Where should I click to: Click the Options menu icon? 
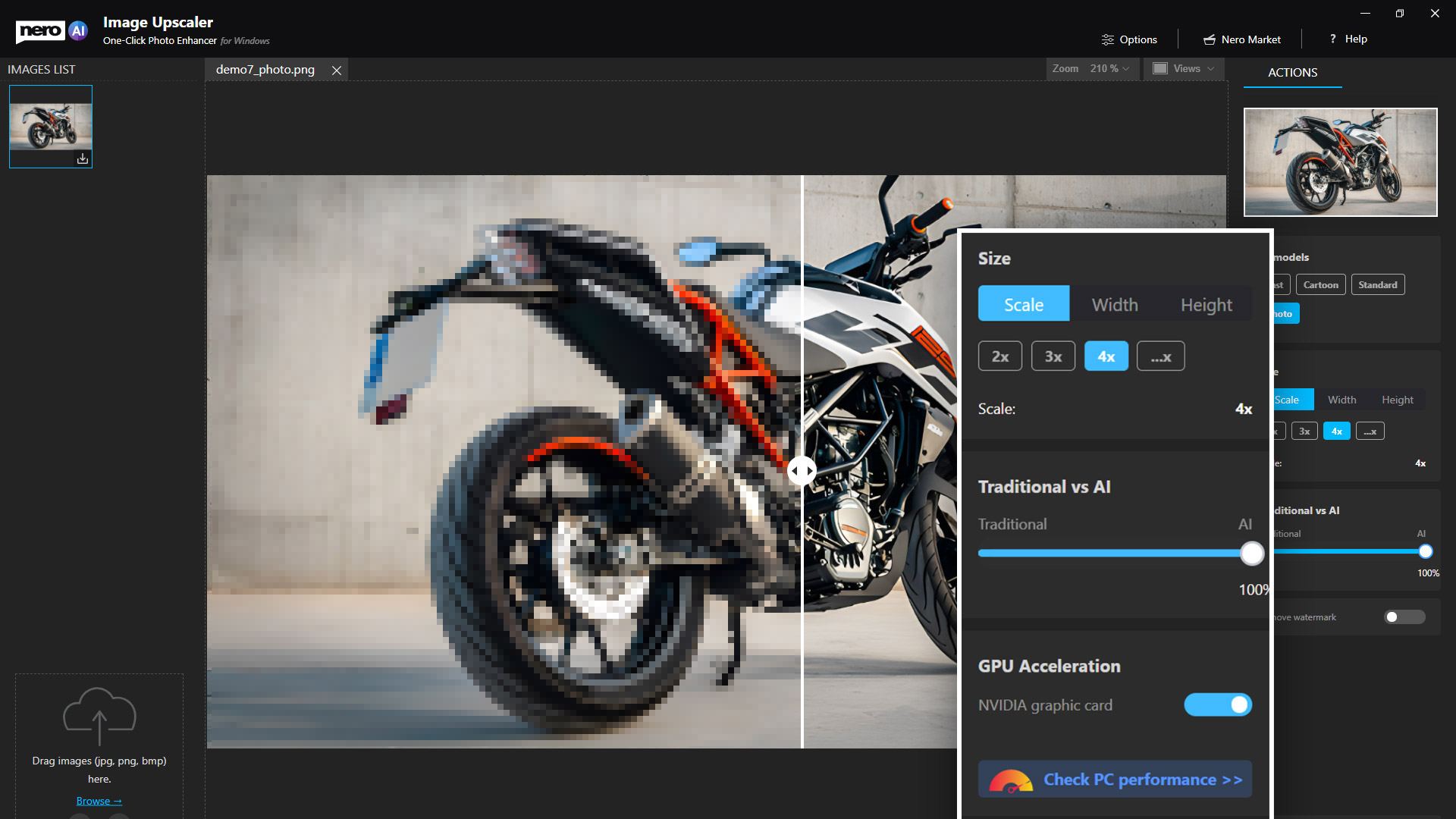coord(1108,39)
